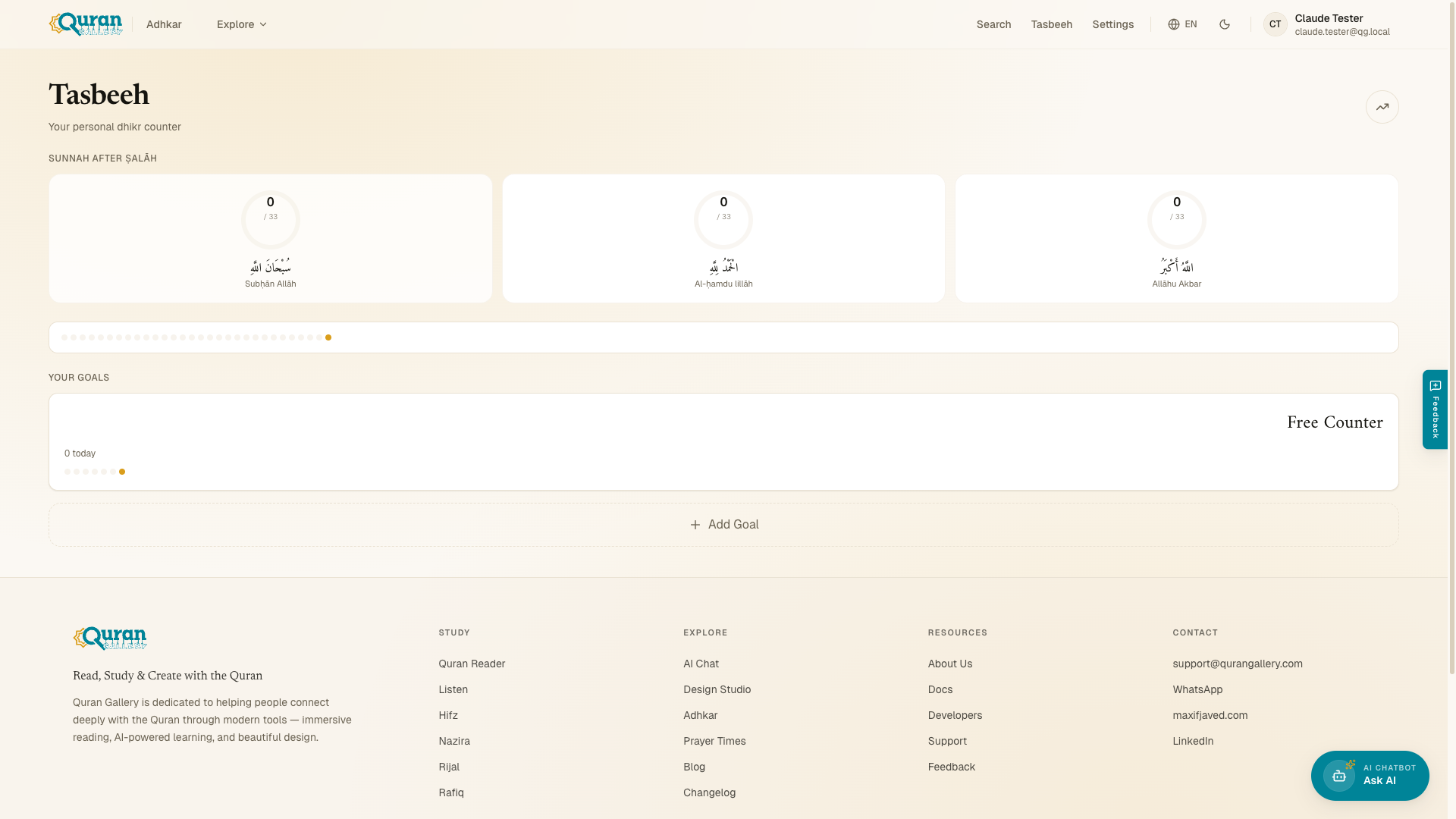Screen dimensions: 1456x819
Task: Open the language selector EN
Action: coord(1182,24)
